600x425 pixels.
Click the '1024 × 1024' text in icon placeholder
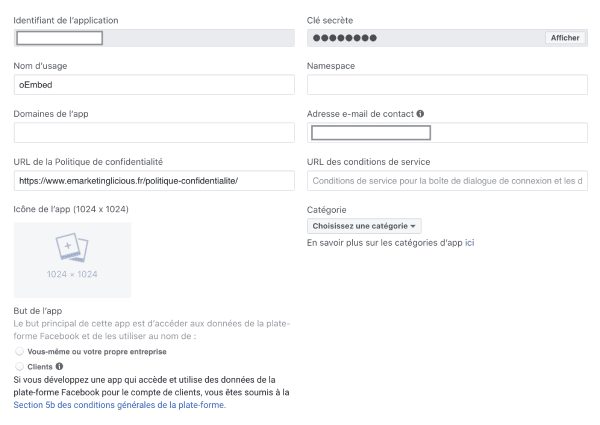coord(72,274)
